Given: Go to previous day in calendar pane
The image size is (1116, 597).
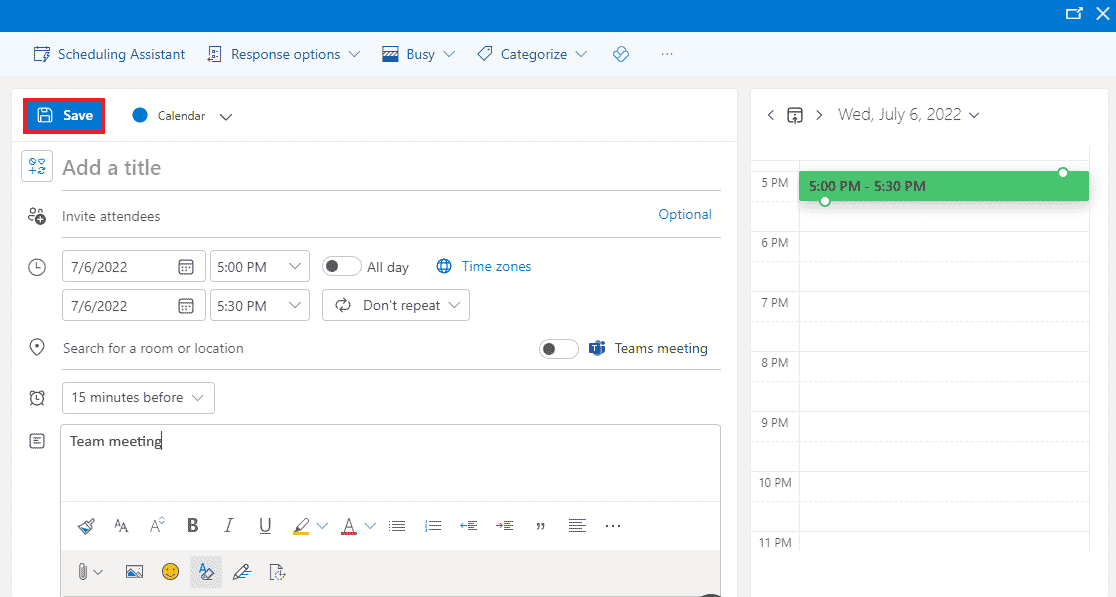Looking at the screenshot, I should 771,115.
